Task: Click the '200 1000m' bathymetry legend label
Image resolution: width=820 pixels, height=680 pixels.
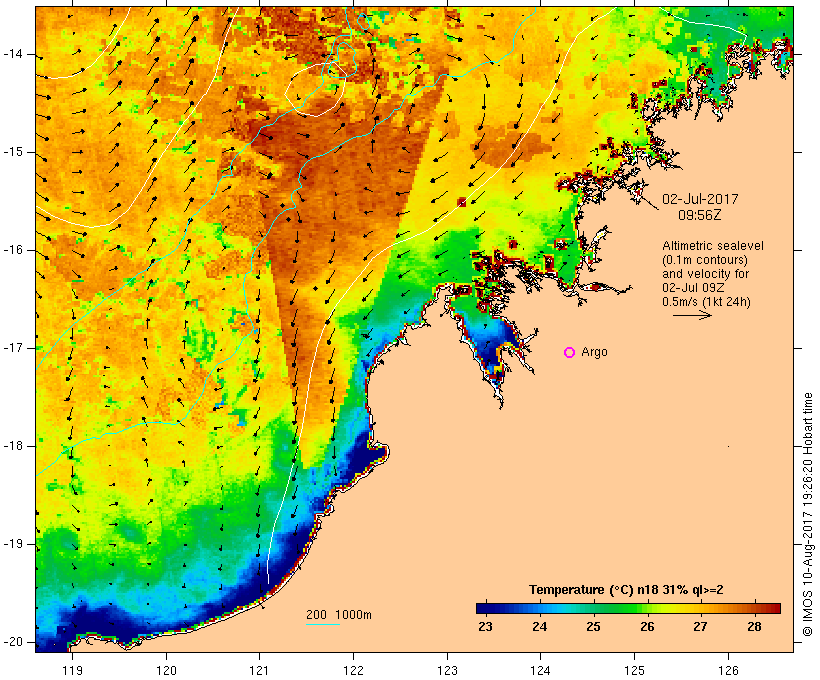Action: tap(339, 615)
